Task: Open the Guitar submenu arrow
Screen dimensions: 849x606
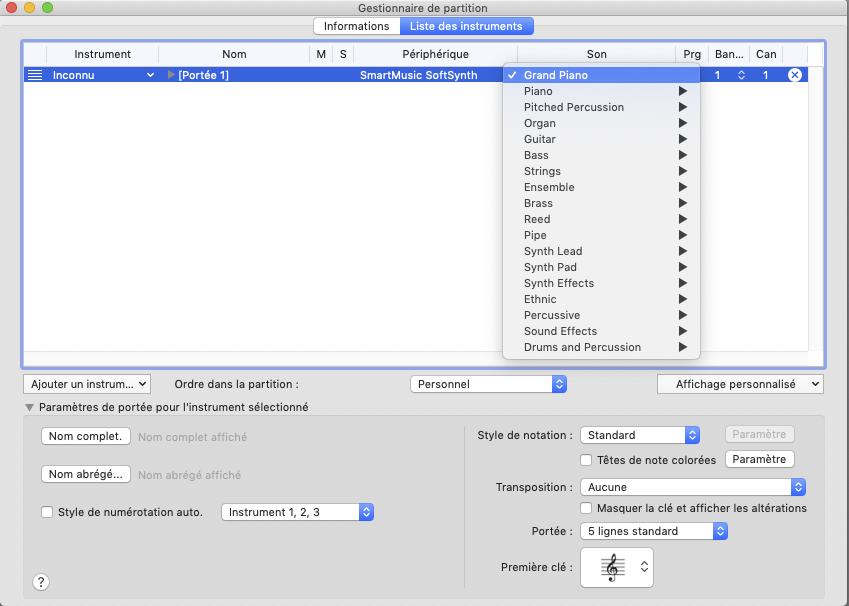Action: (x=683, y=139)
